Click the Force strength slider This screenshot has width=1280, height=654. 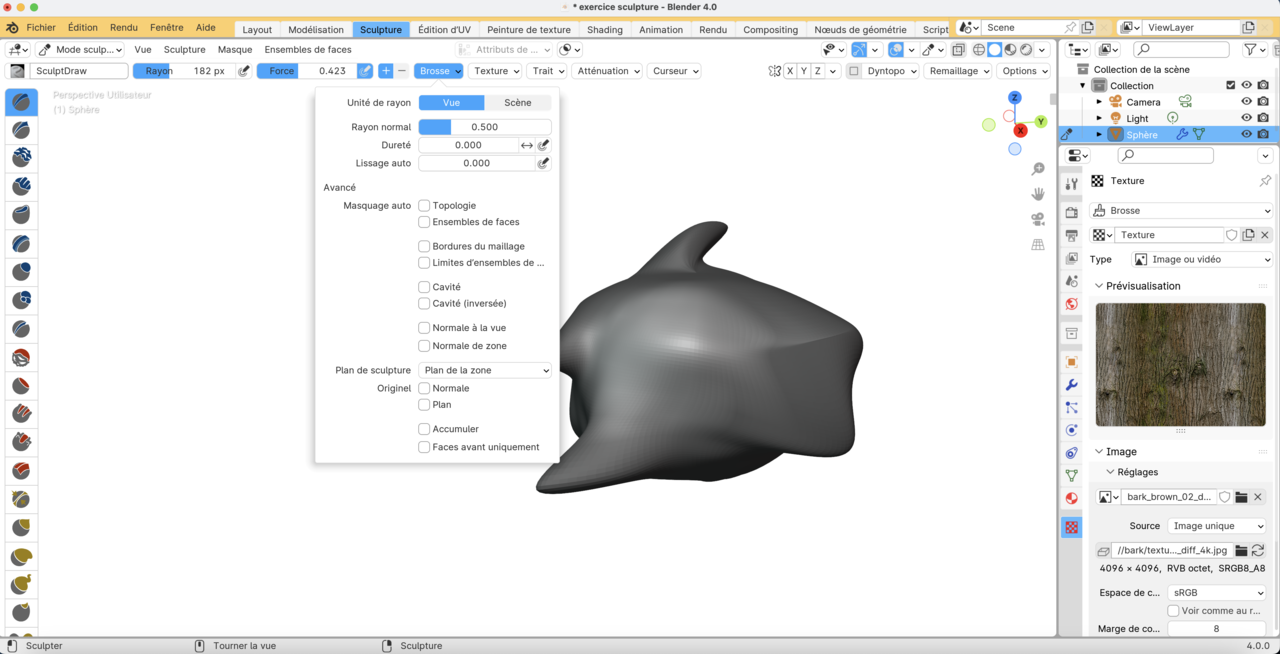305,71
